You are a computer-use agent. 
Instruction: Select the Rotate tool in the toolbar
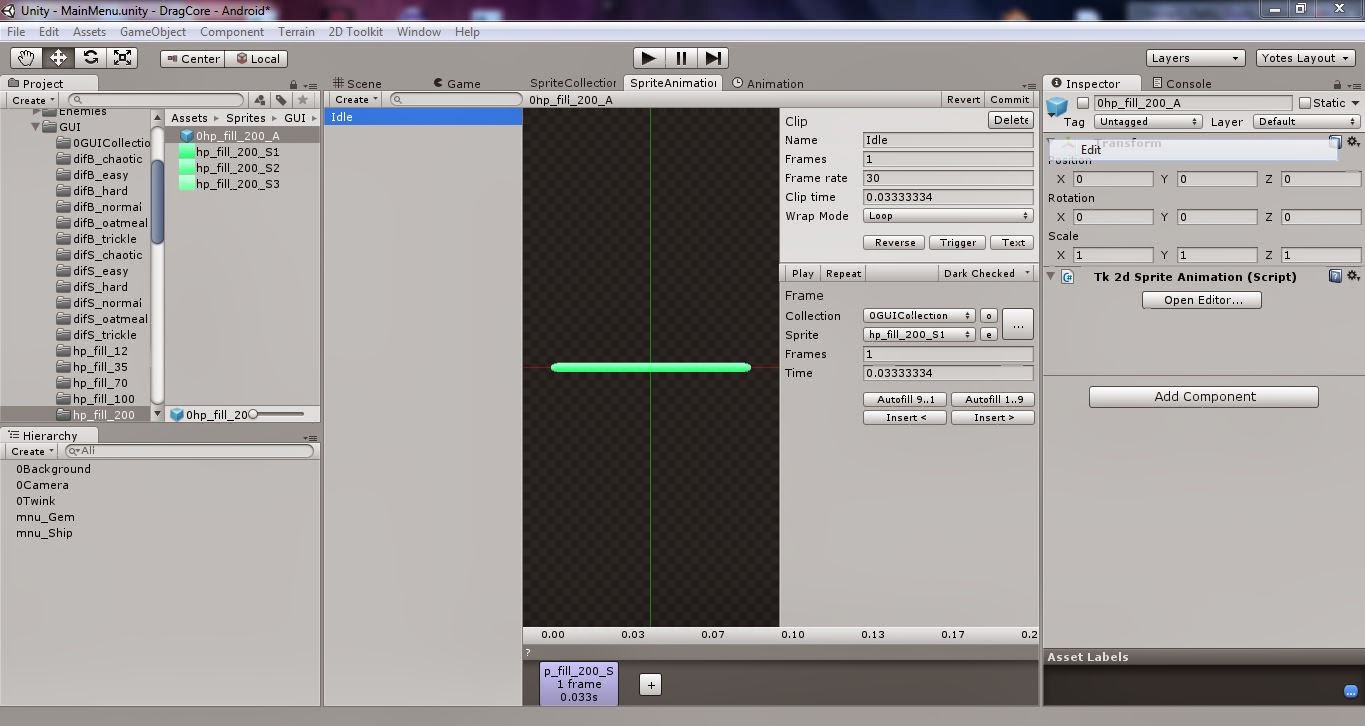(90, 58)
